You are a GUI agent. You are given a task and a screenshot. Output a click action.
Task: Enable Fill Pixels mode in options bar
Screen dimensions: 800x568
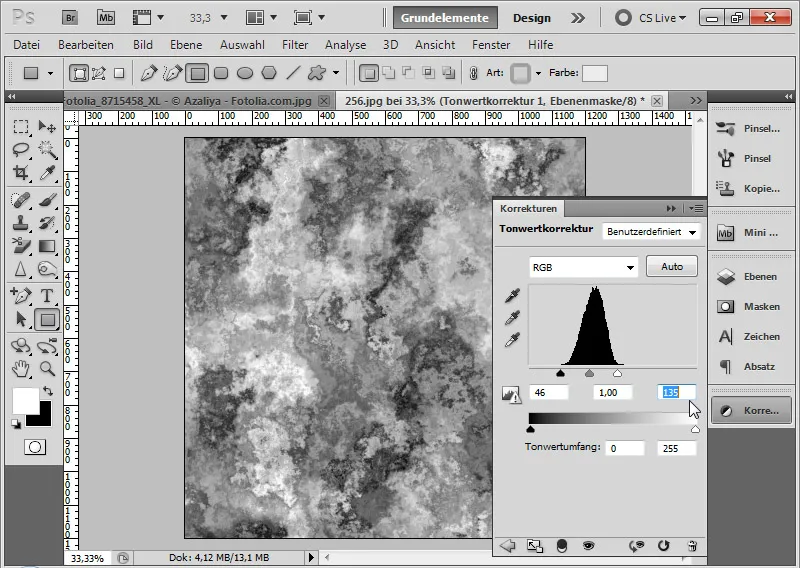coord(119,73)
